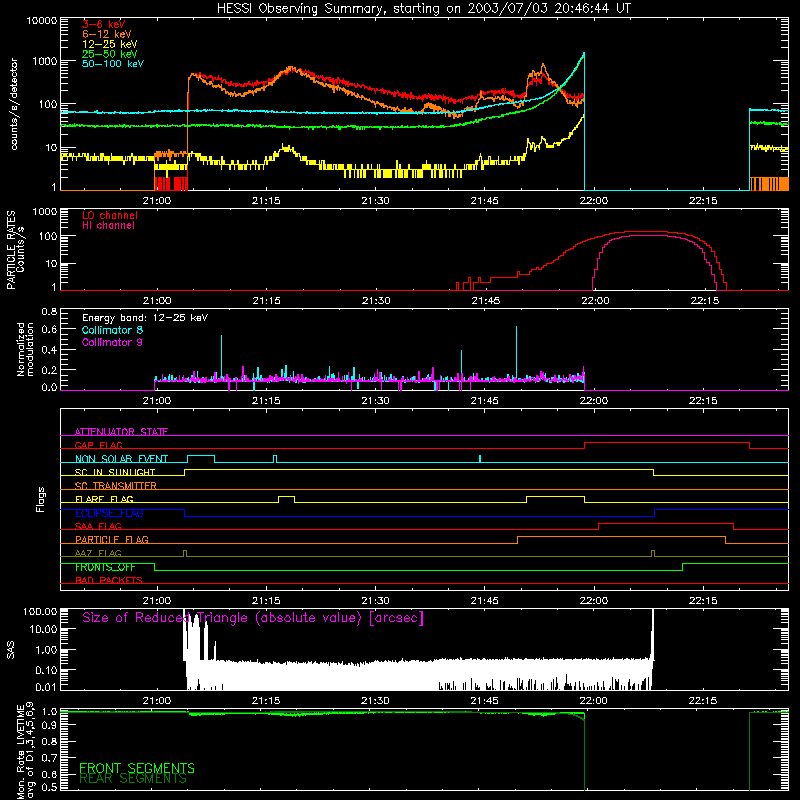Click the 'counts/s/detector' axis label
Image resolution: width=800 pixels, height=800 pixels.
[14, 104]
